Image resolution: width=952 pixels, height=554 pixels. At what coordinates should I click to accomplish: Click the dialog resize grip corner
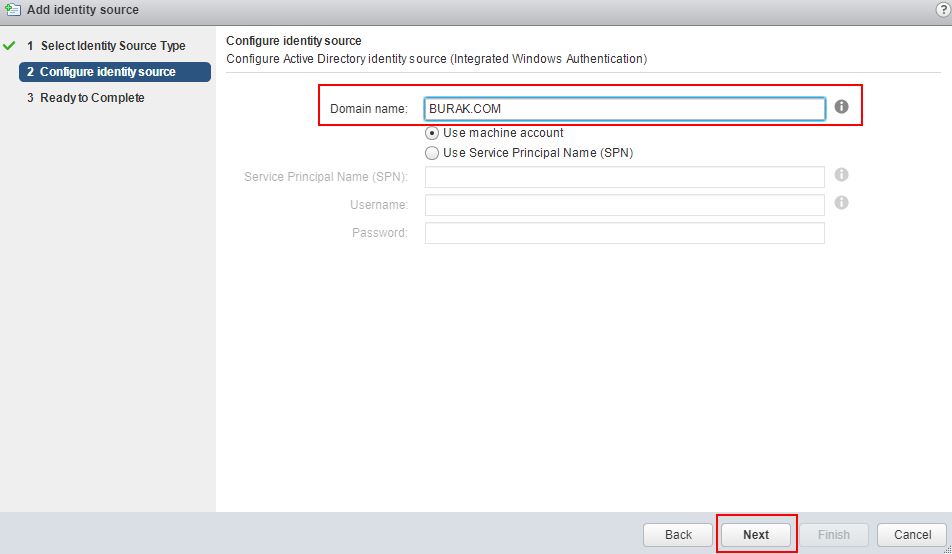coord(948,550)
